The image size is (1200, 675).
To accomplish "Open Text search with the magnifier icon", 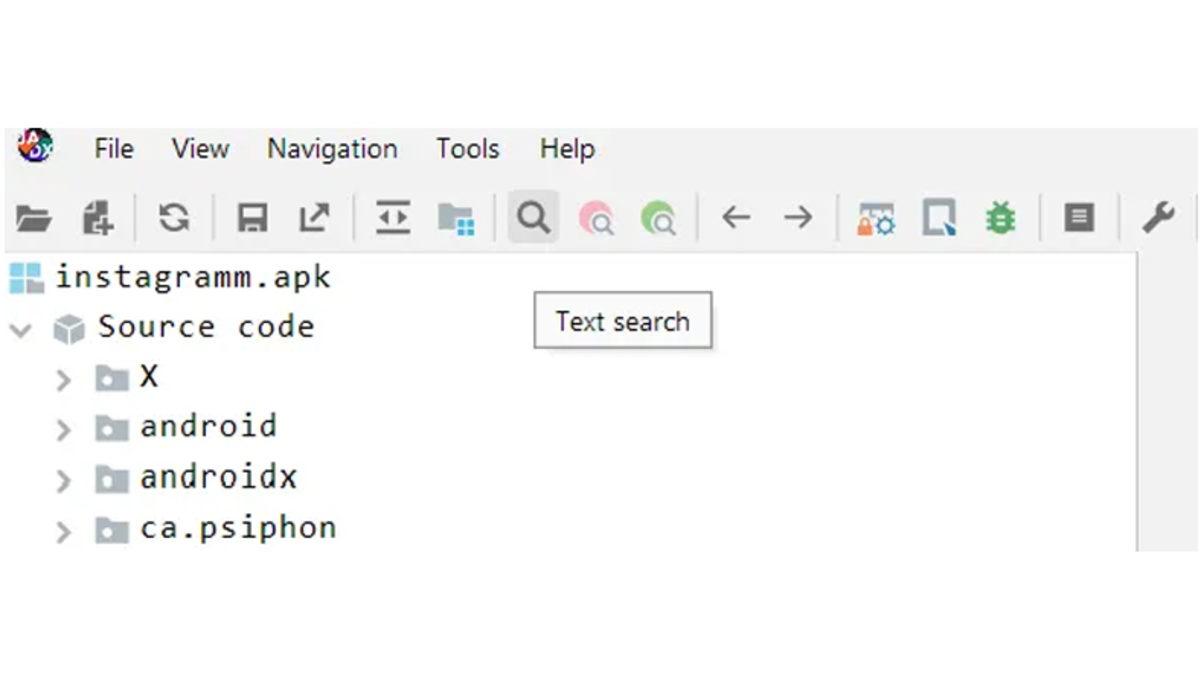I will 533,217.
